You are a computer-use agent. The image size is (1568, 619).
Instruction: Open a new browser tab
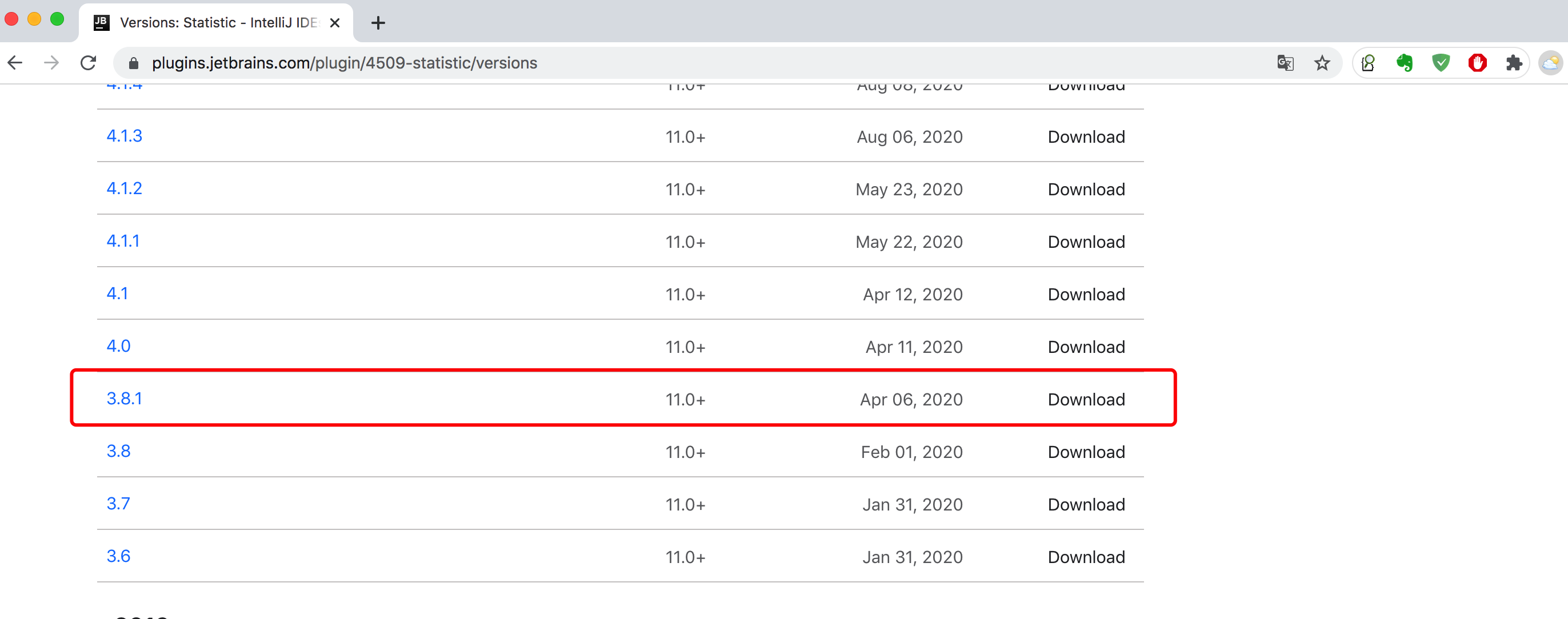coord(378,23)
